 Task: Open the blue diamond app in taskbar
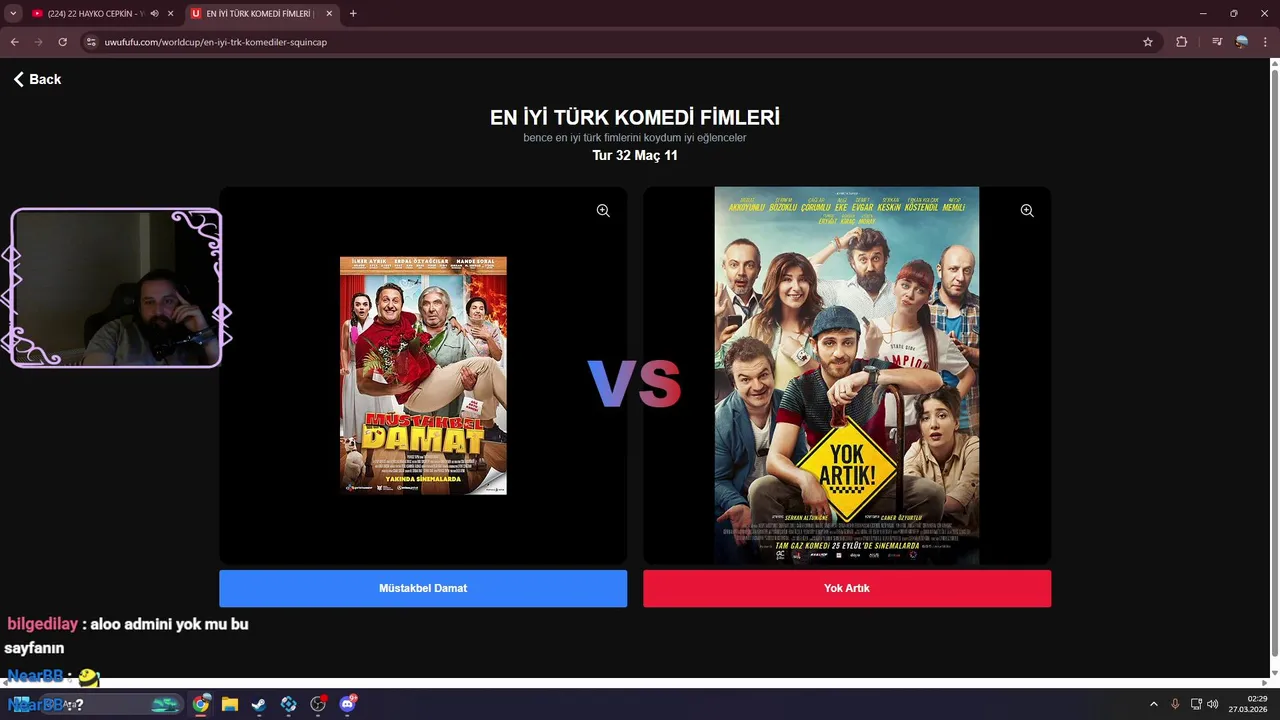coord(289,704)
